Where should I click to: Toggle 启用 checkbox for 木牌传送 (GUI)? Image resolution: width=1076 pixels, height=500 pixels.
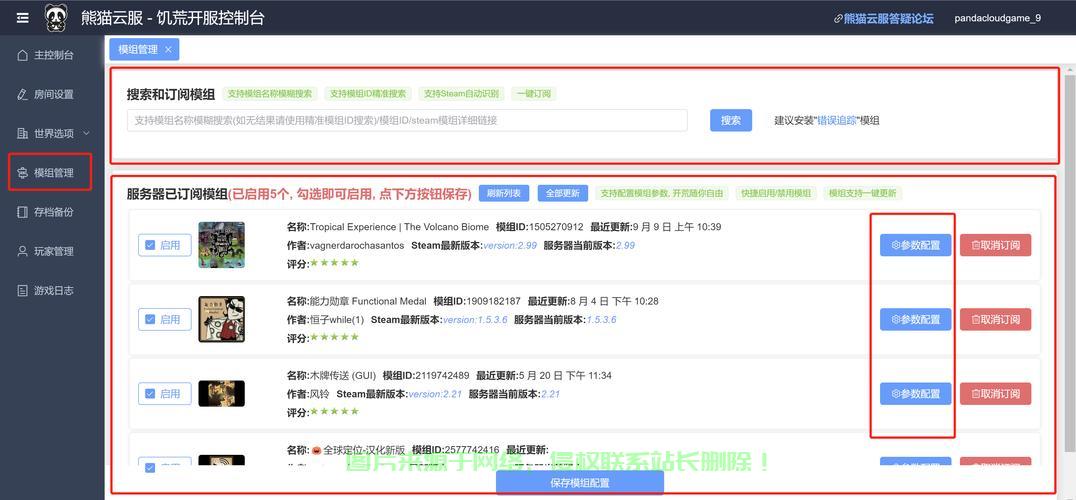tap(150, 394)
